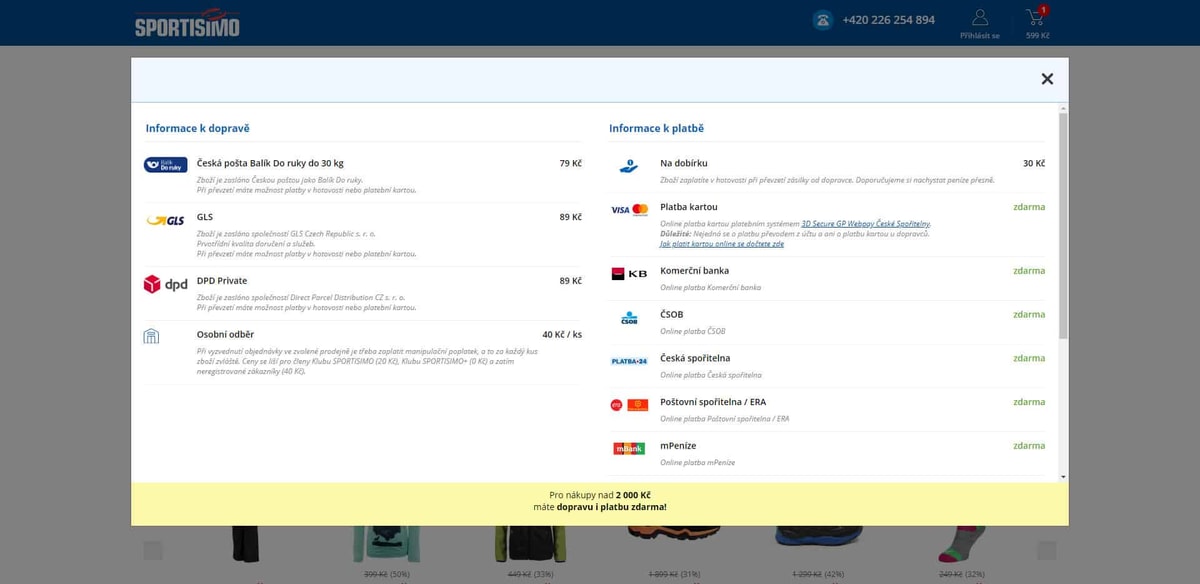Select the Osobní odběr title
This screenshot has height=584, width=1200.
point(225,334)
